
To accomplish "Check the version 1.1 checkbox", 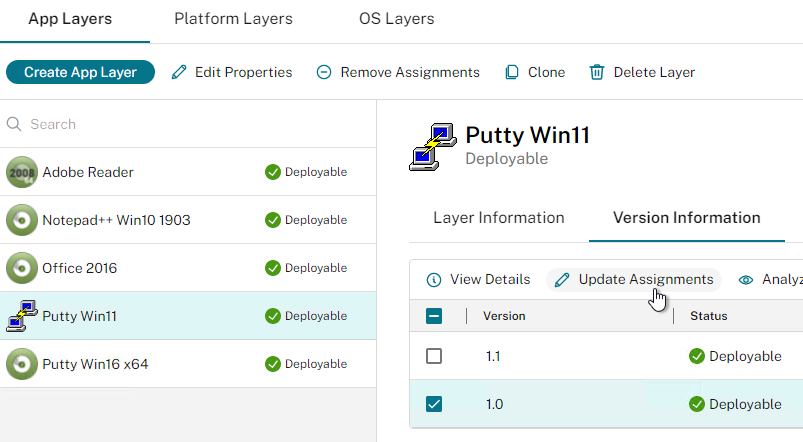I will (x=434, y=356).
